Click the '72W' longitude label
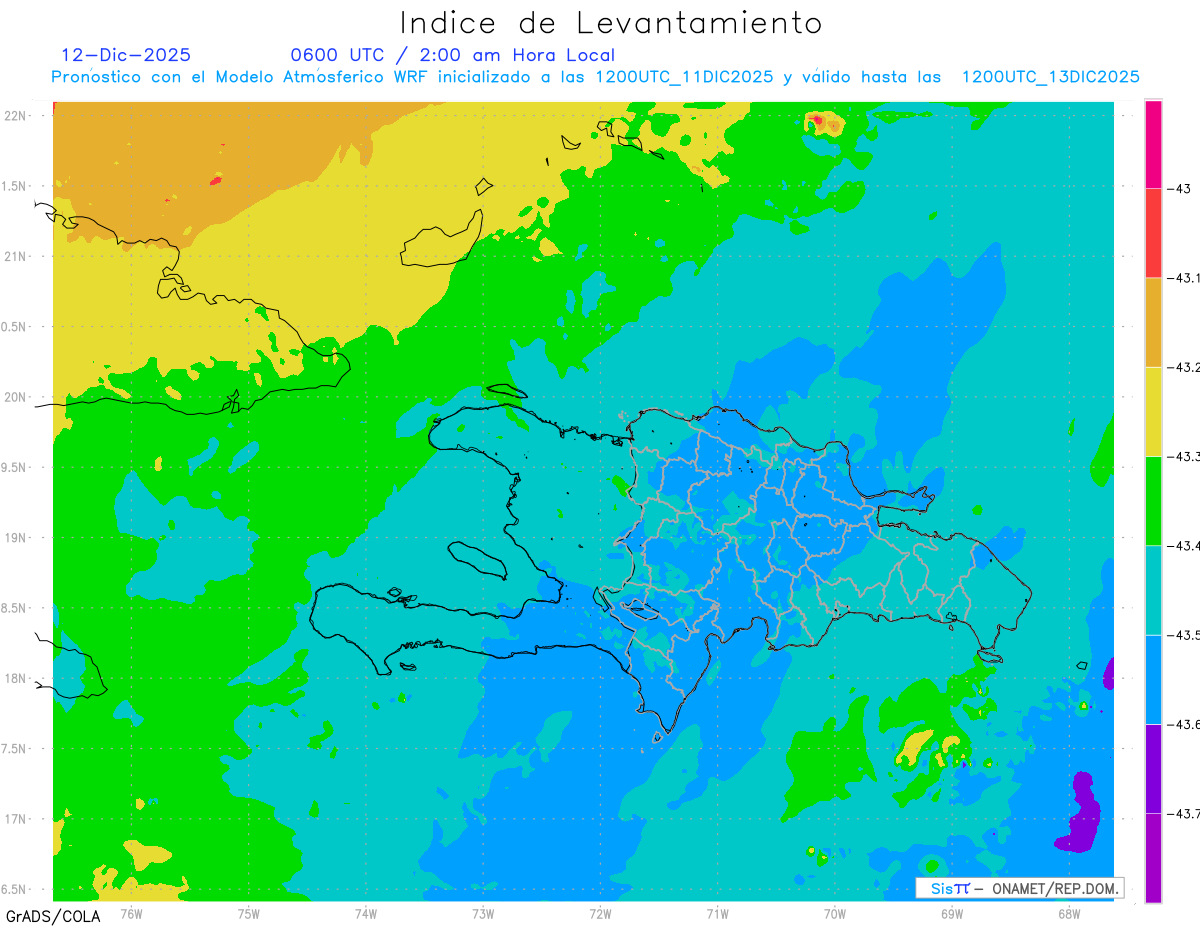Screen dimensions: 1200x927 coord(600,913)
